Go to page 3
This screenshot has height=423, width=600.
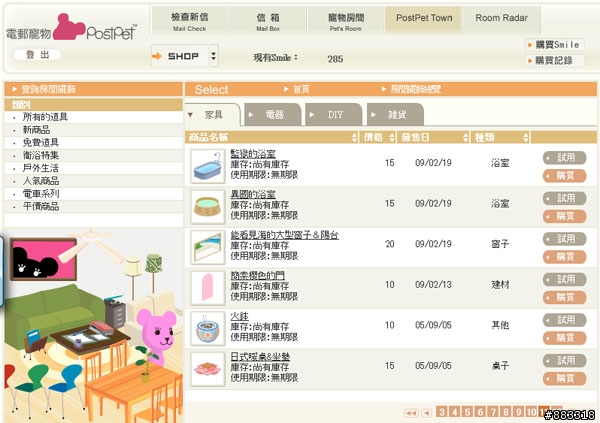[x=442, y=412]
